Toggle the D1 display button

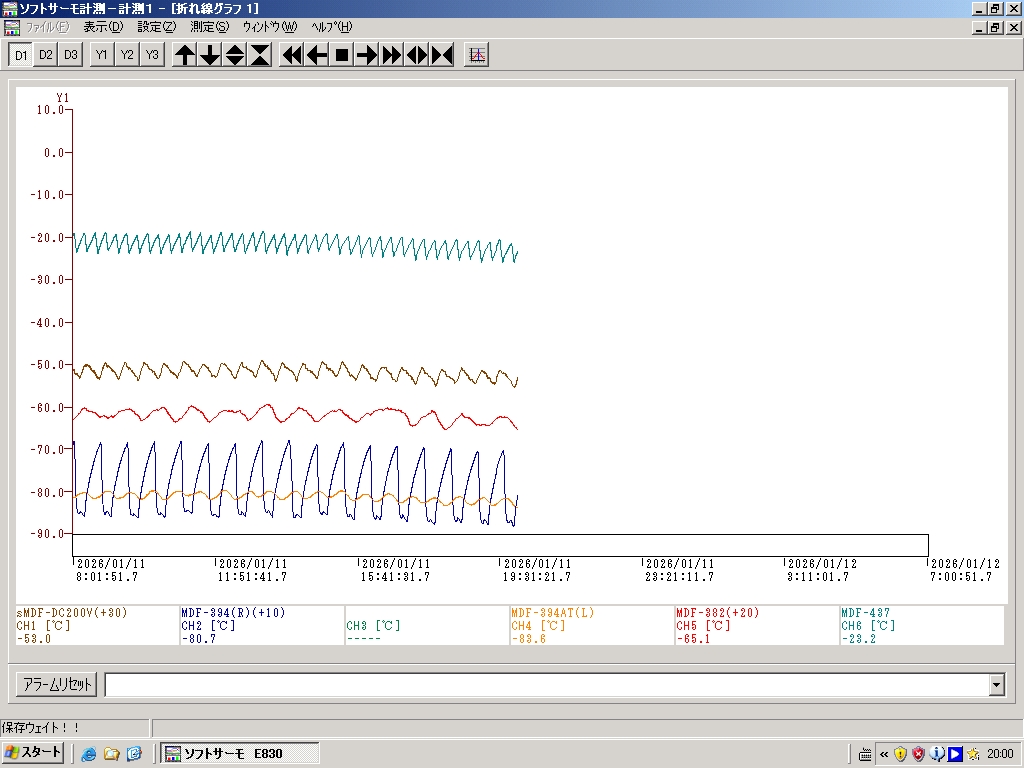click(x=21, y=55)
